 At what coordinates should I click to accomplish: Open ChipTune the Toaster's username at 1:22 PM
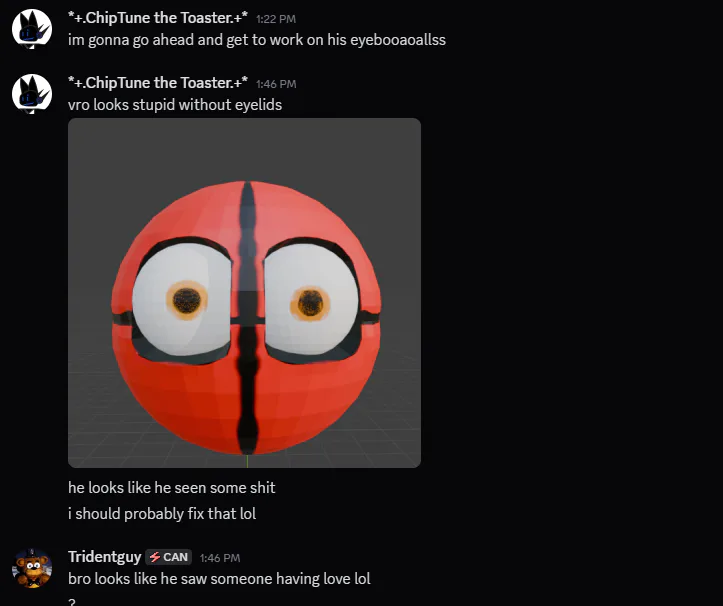click(158, 18)
